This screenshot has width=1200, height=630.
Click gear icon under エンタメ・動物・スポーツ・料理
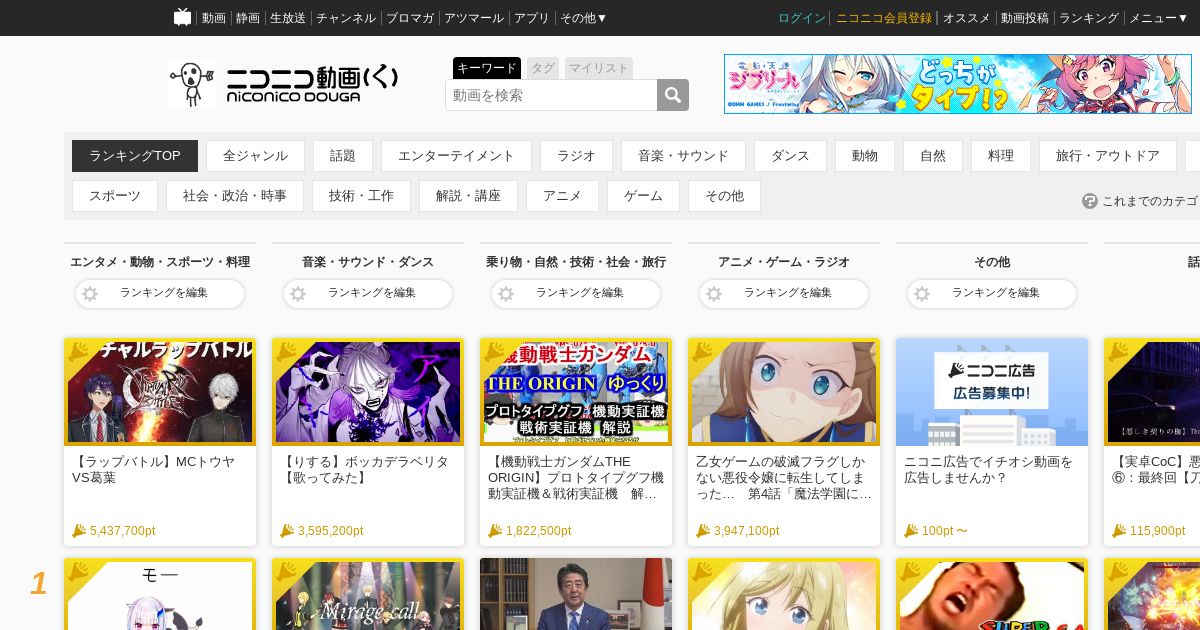coord(90,294)
